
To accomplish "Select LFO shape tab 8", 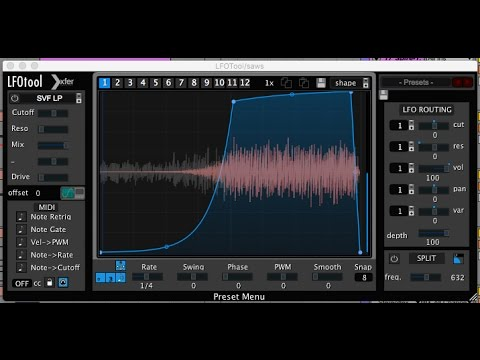I will pos(194,83).
